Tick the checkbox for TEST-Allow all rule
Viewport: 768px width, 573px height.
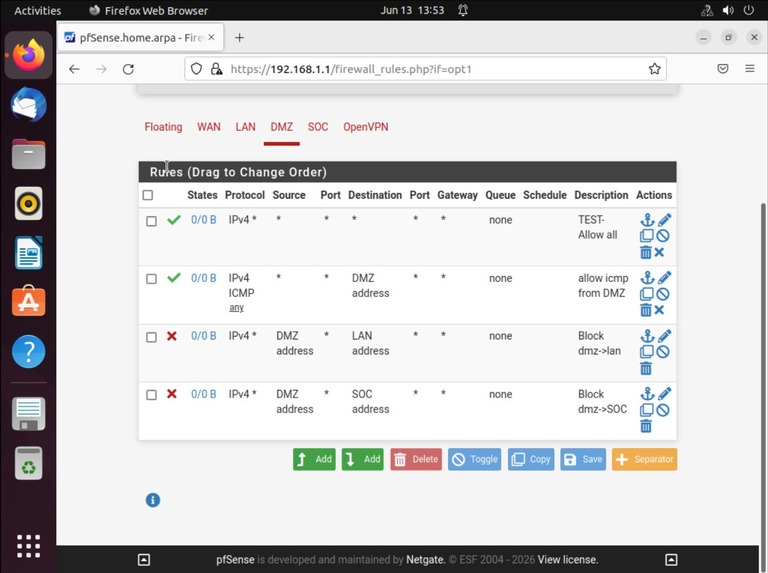(x=151, y=221)
